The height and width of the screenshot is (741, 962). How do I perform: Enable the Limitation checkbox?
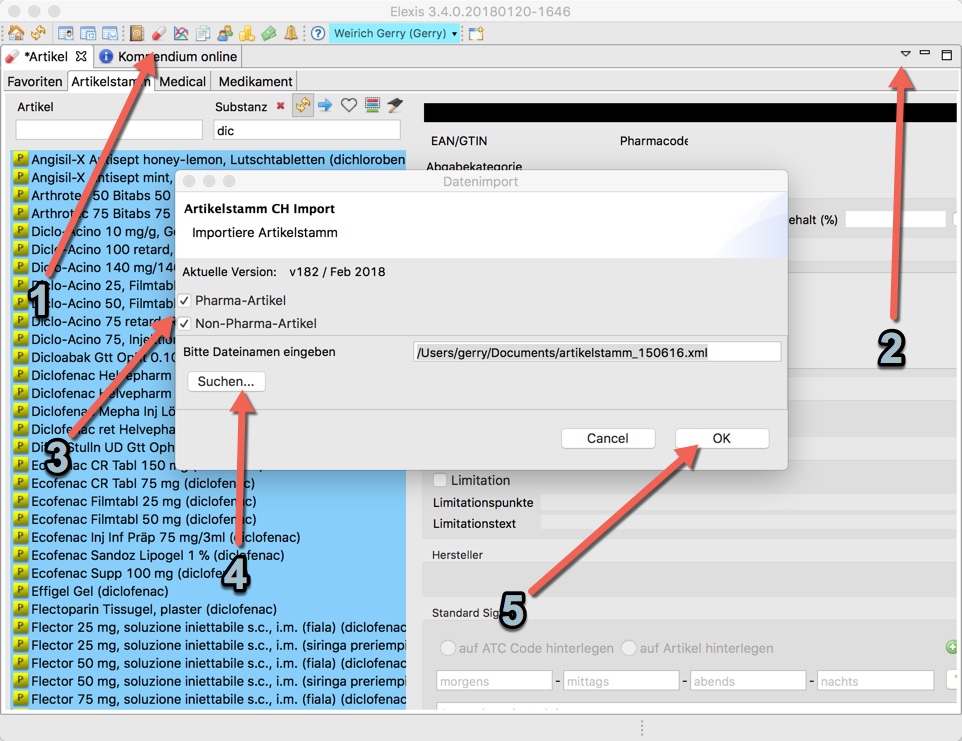point(440,480)
